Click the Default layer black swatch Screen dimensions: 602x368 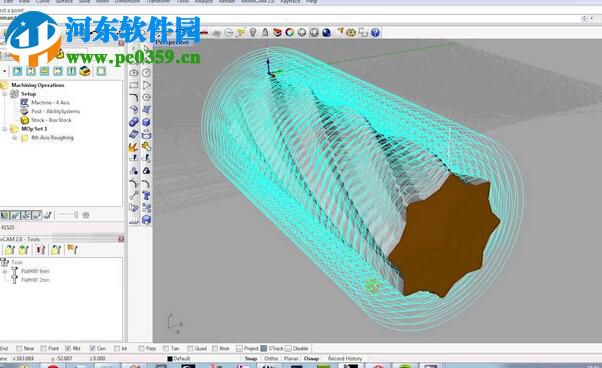(x=170, y=359)
